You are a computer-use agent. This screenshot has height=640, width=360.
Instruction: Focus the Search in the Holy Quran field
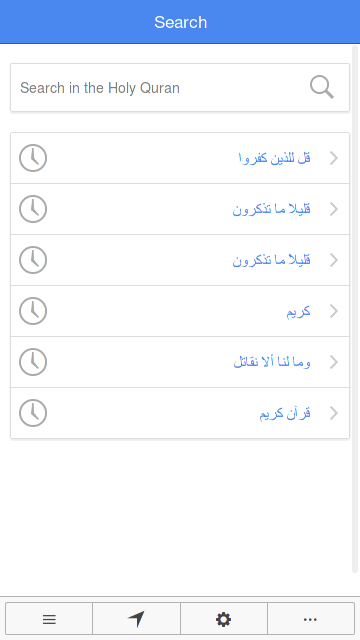click(180, 87)
